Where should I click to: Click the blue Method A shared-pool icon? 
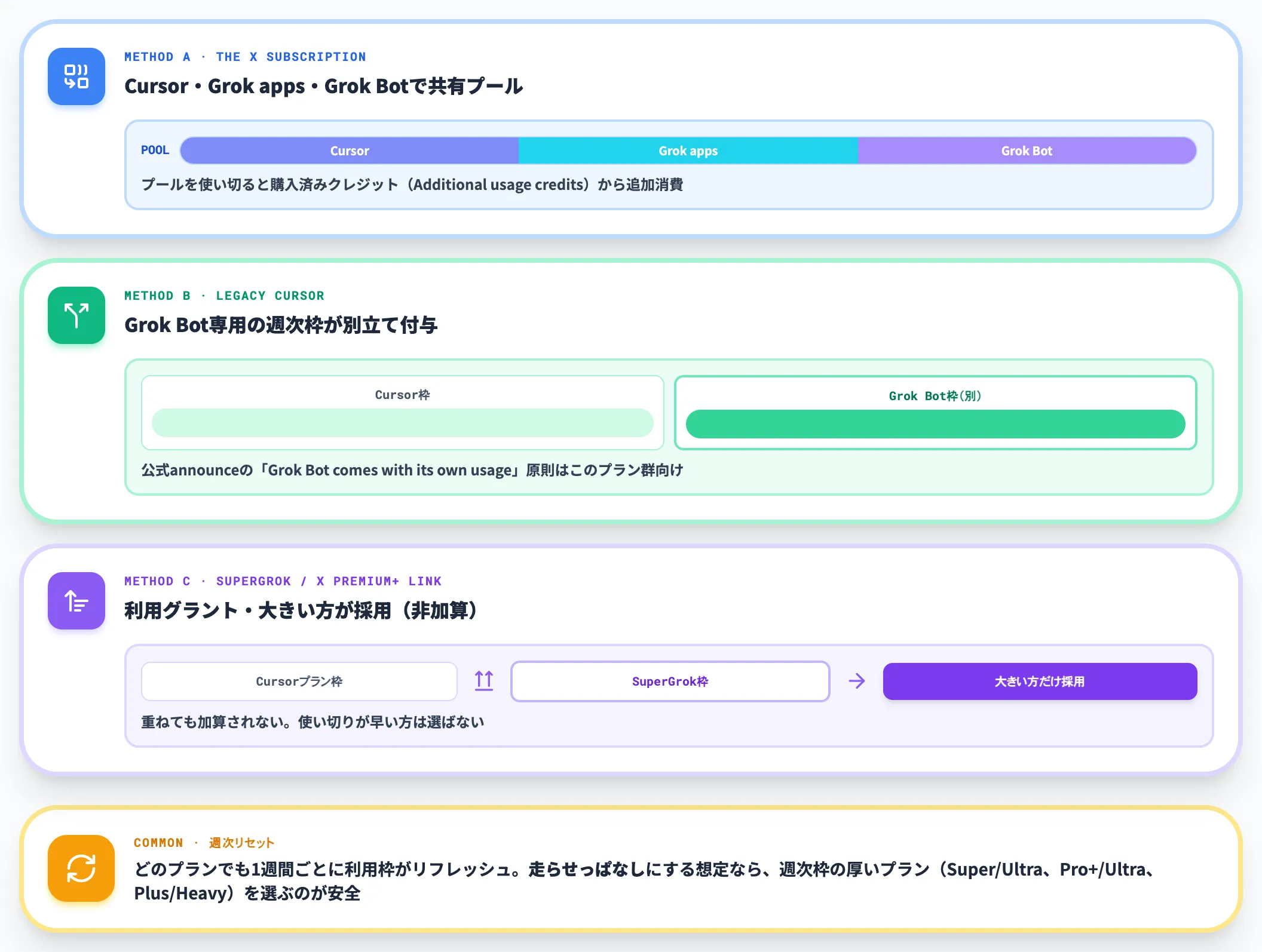tap(76, 76)
